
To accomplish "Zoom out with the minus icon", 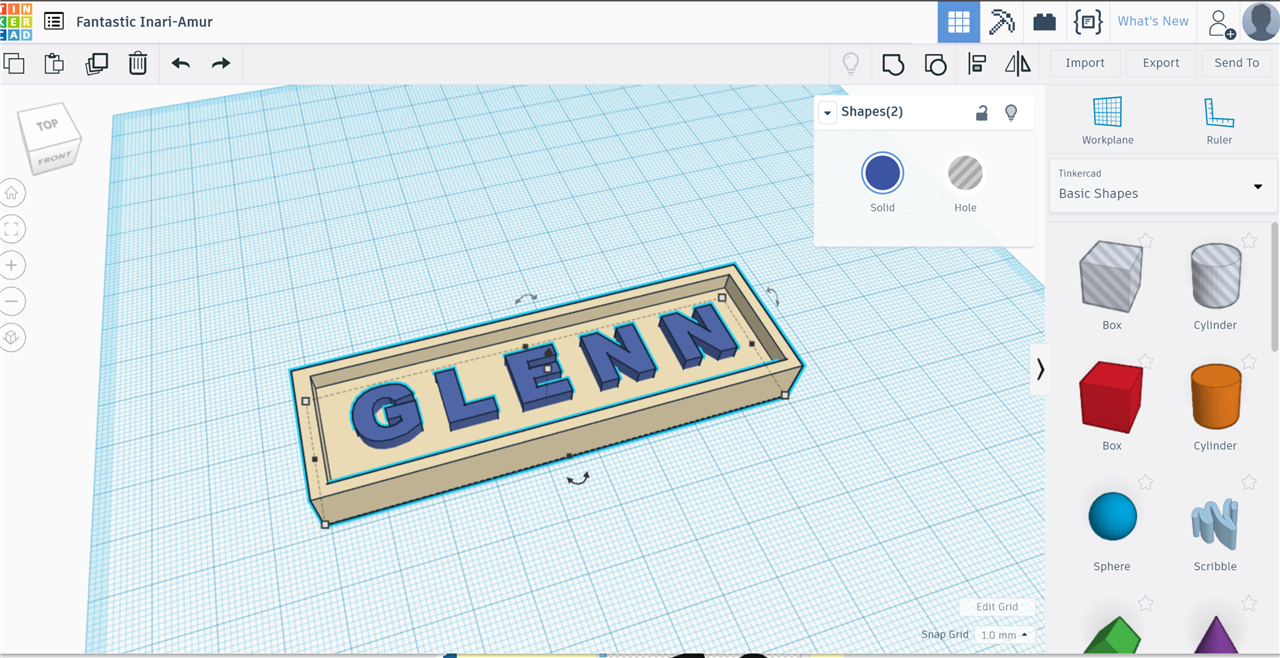I will (x=12, y=301).
